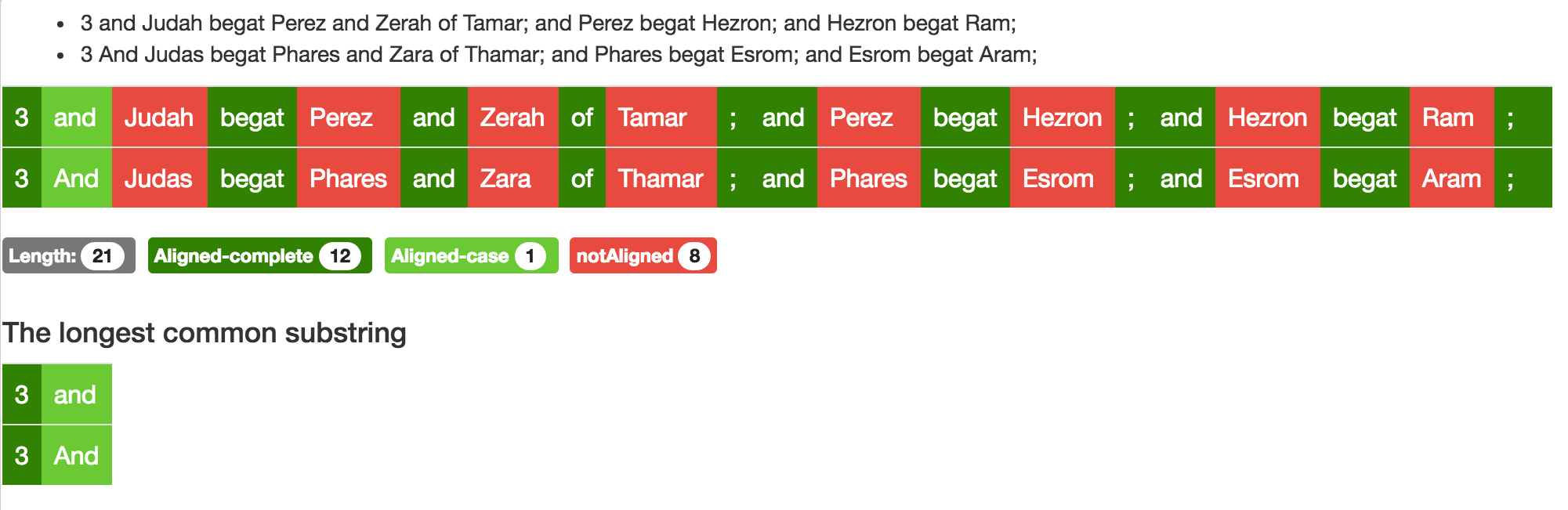Click the lowercase 'and' under longest common substring
The width and height of the screenshot is (1568, 510).
tap(76, 395)
